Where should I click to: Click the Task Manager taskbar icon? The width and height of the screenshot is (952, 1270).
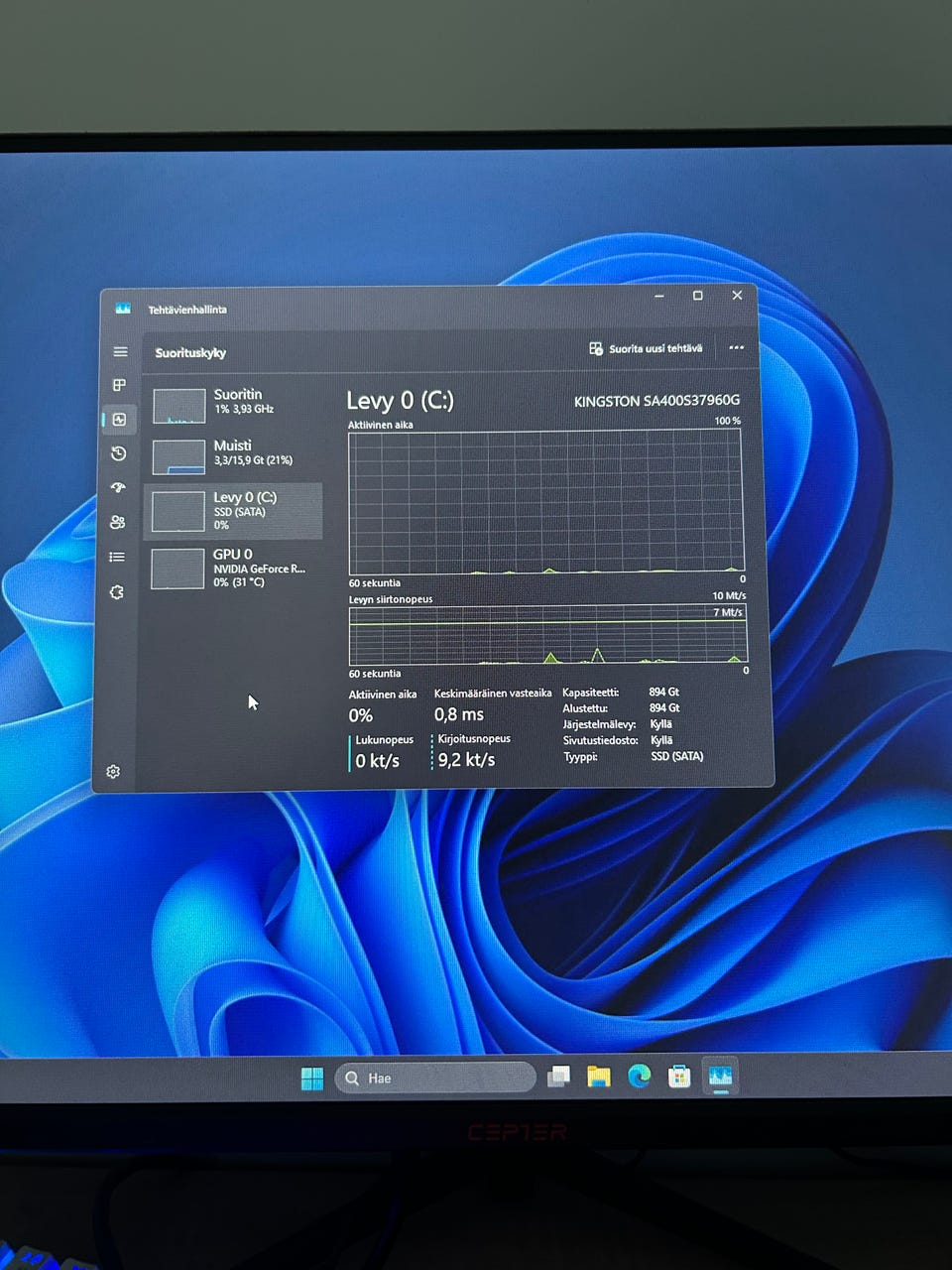[720, 1077]
